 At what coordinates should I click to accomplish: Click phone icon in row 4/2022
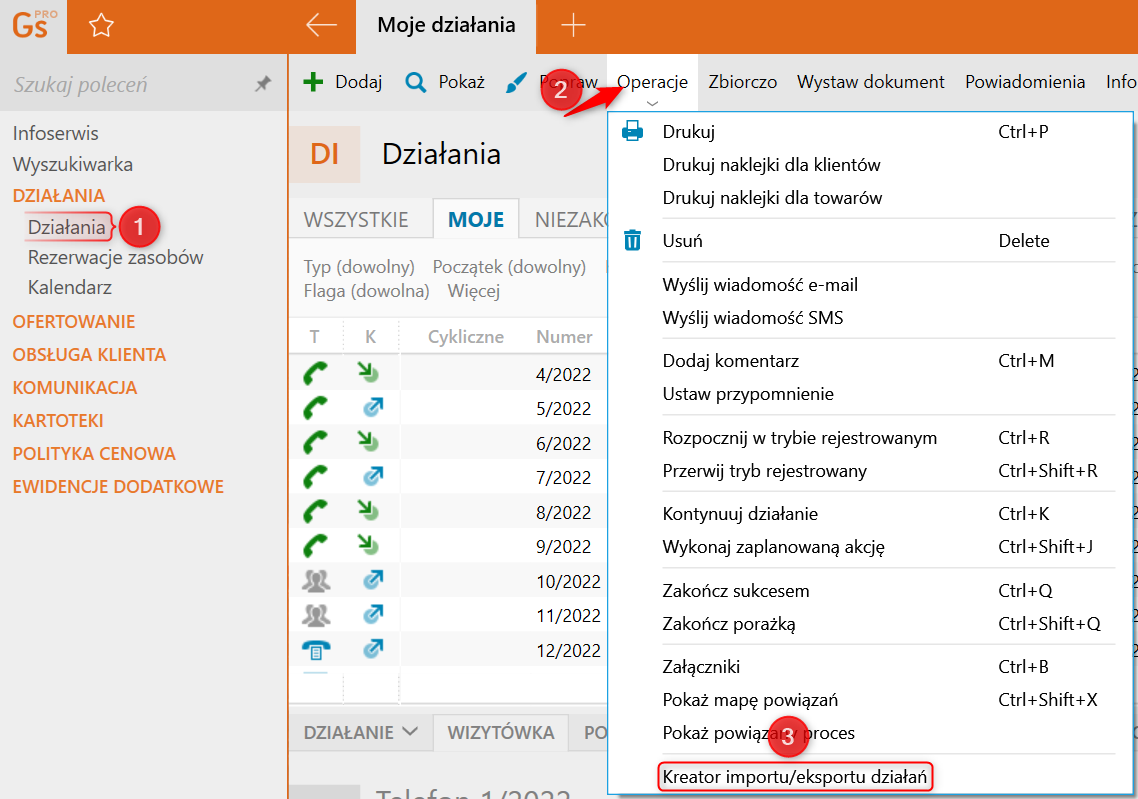(x=315, y=374)
